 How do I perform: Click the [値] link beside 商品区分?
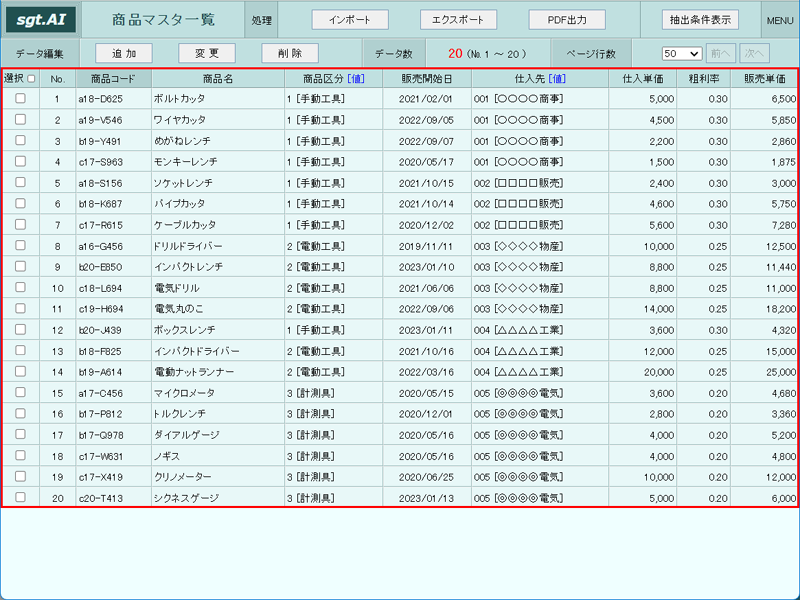[x=356, y=79]
